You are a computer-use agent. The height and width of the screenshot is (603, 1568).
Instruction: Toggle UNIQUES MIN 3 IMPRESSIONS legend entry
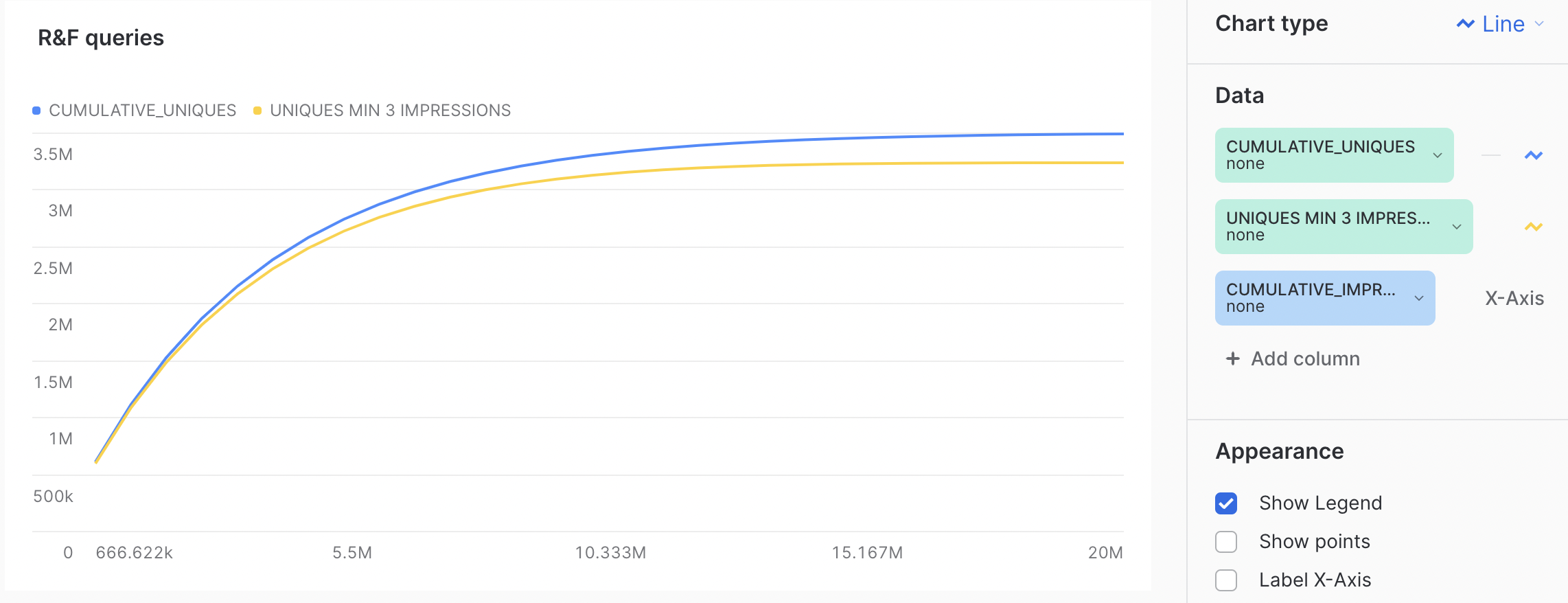tap(390, 111)
